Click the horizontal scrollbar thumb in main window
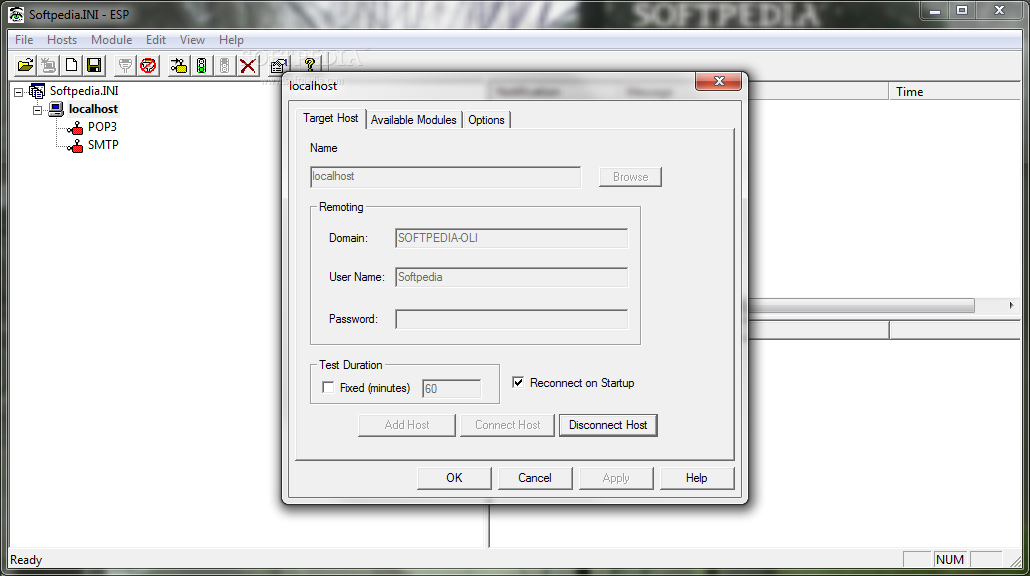The width and height of the screenshot is (1030, 576). point(861,305)
